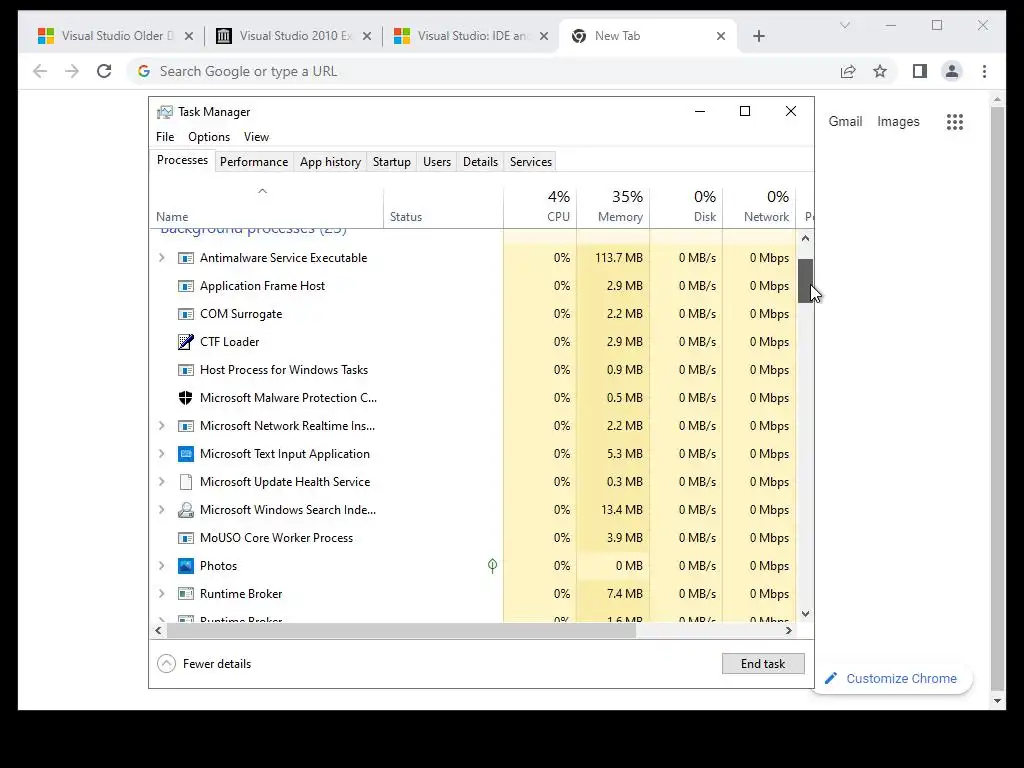The height and width of the screenshot is (768, 1024).
Task: Click Customize Chrome button
Action: click(892, 679)
